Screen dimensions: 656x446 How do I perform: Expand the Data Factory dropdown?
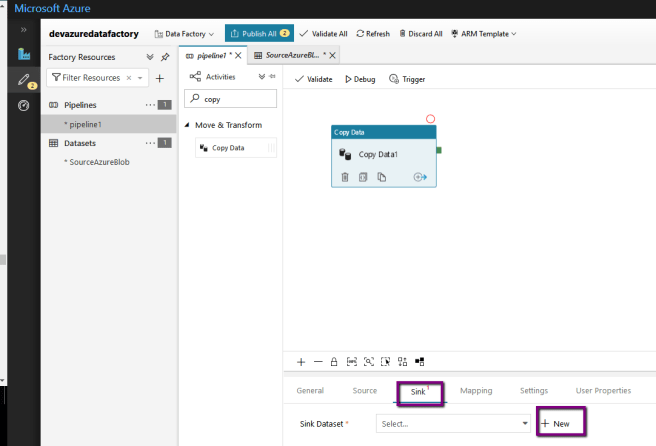click(x=184, y=34)
